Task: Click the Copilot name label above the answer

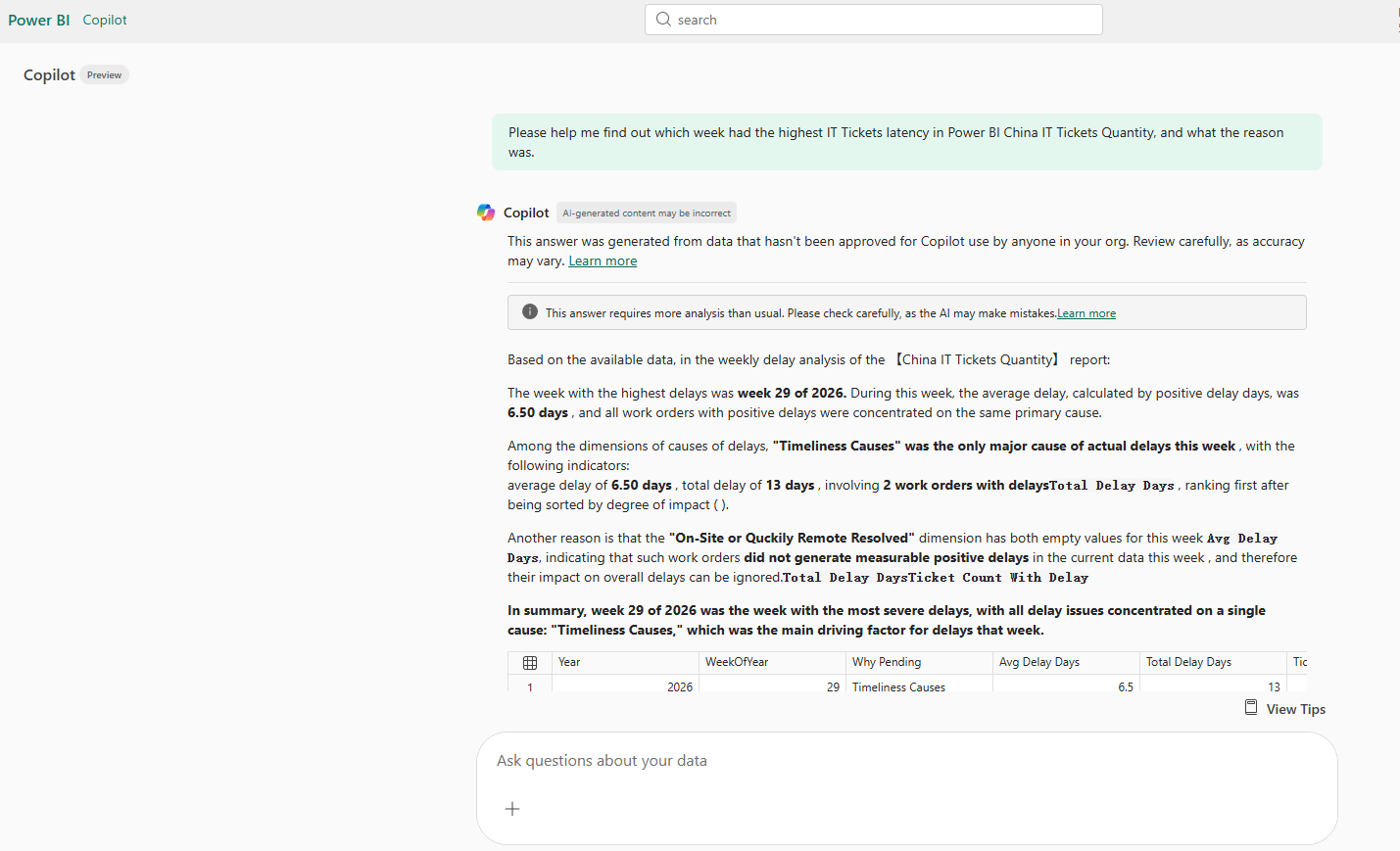Action: coord(526,213)
